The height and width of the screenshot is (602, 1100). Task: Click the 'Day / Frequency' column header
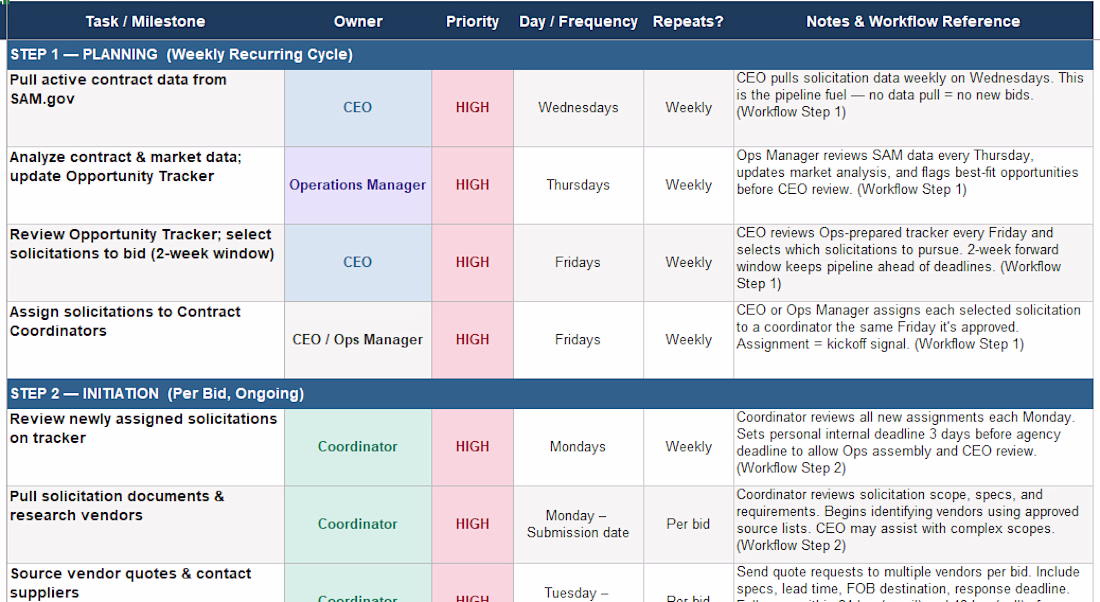[578, 21]
